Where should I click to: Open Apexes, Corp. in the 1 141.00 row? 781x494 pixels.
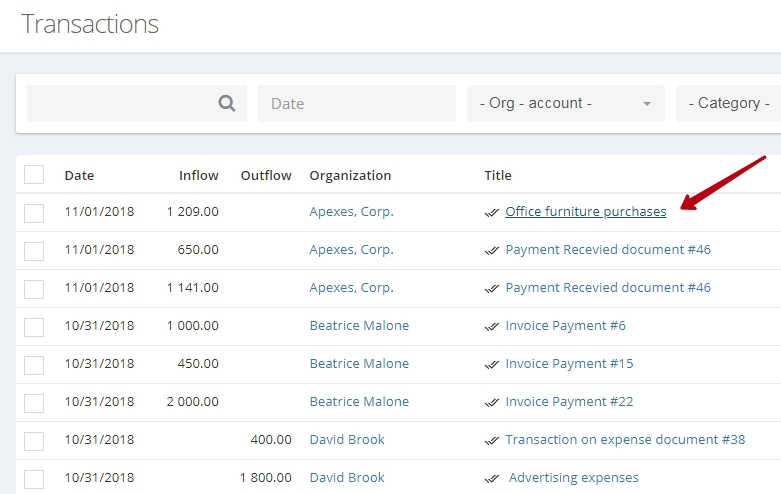click(352, 287)
